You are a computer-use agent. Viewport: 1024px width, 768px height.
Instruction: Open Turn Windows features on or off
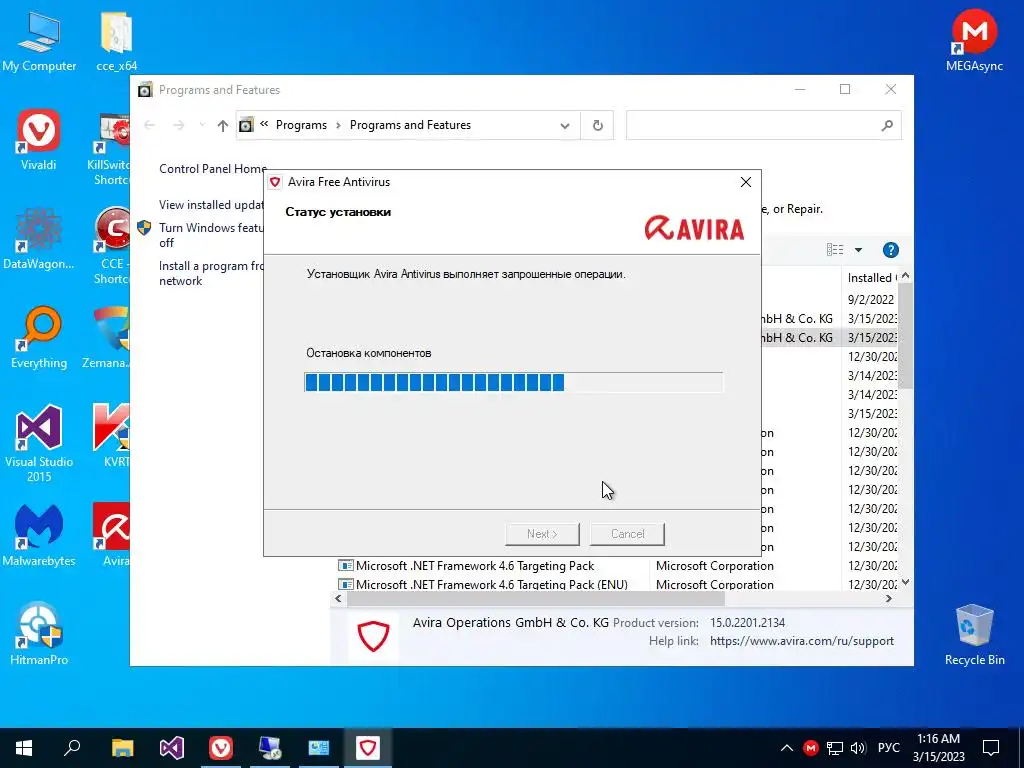[211, 235]
